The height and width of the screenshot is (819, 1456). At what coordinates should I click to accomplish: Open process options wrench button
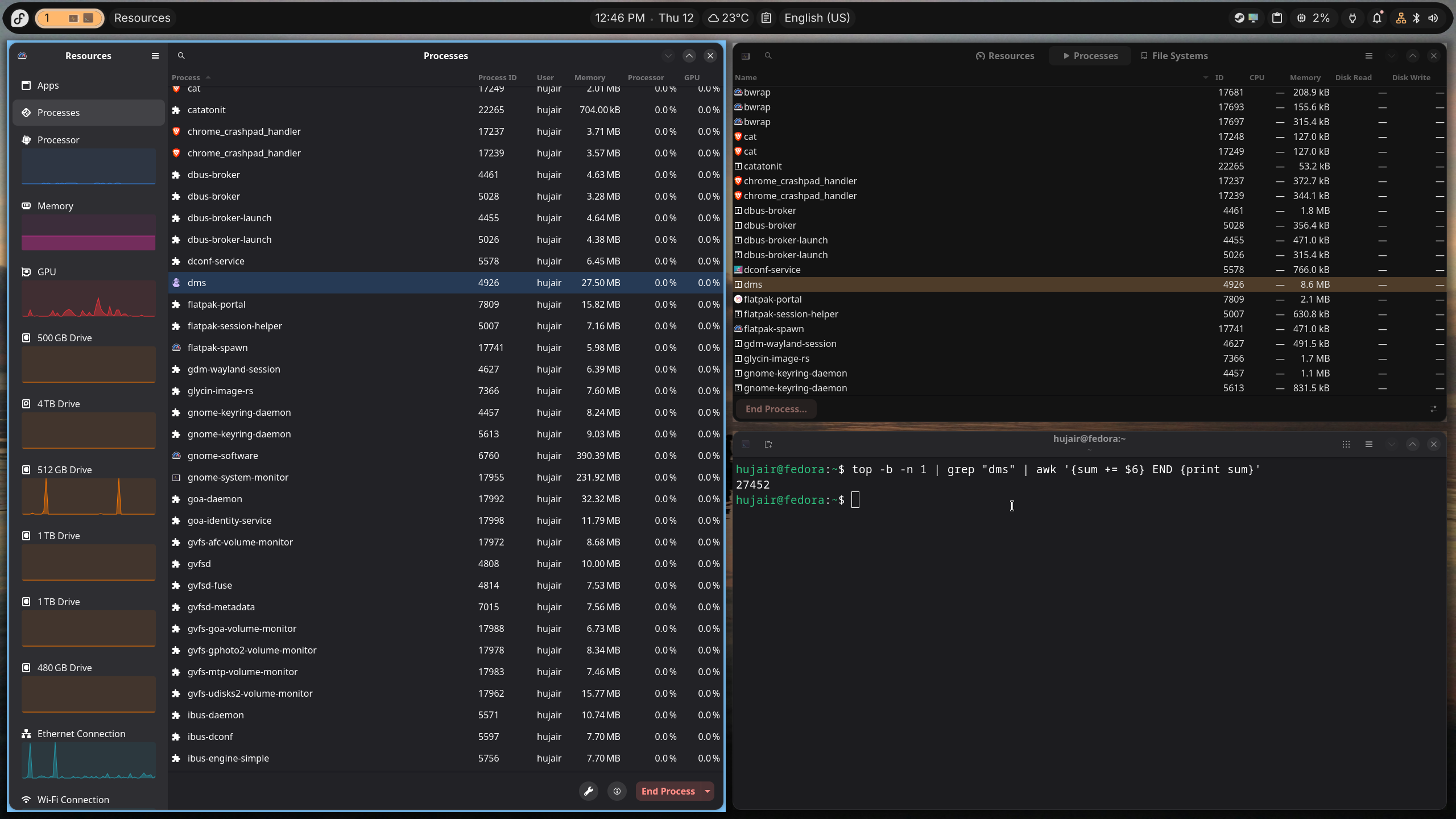click(589, 791)
